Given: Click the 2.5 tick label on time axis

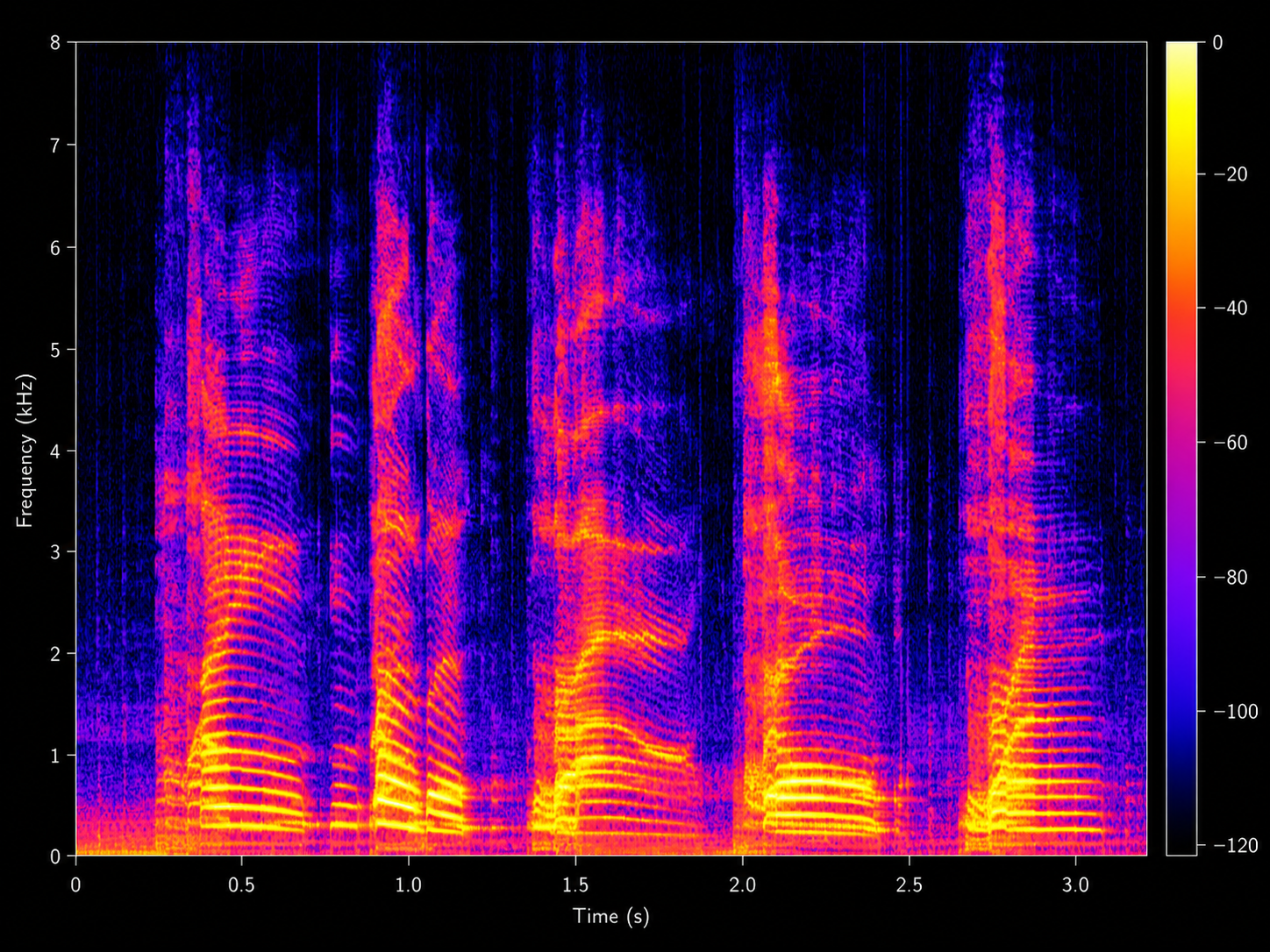Looking at the screenshot, I should click(909, 885).
